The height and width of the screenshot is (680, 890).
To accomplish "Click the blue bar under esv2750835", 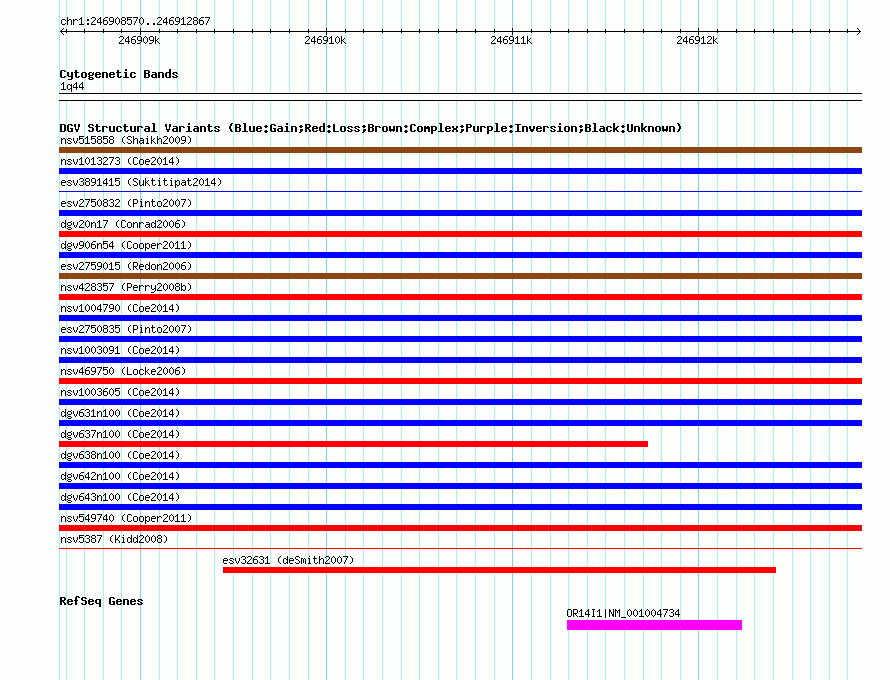I will coord(460,339).
